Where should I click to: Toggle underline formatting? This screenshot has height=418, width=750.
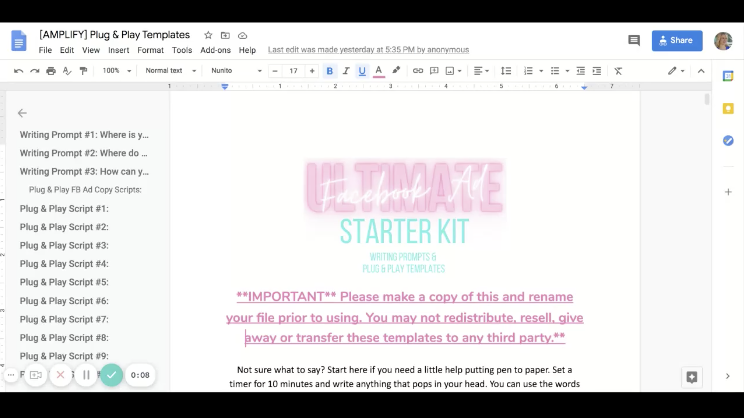(x=362, y=71)
